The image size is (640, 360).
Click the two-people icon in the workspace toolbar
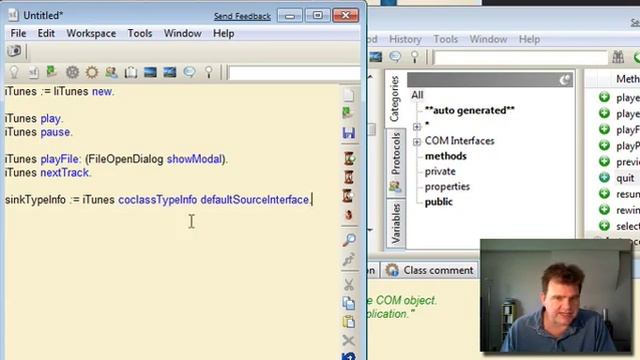pyautogui.click(x=111, y=72)
